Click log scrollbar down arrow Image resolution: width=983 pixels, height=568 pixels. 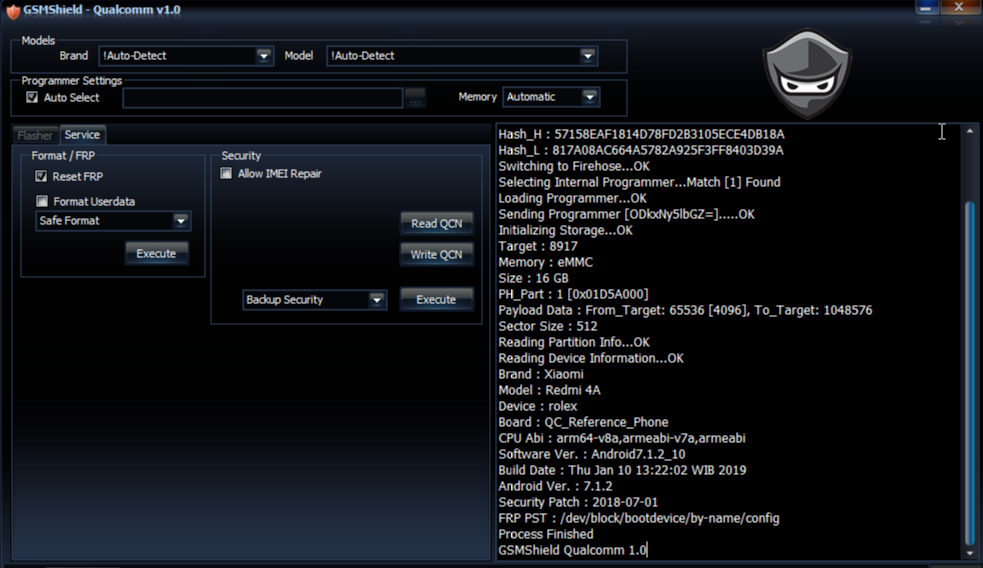[970, 553]
